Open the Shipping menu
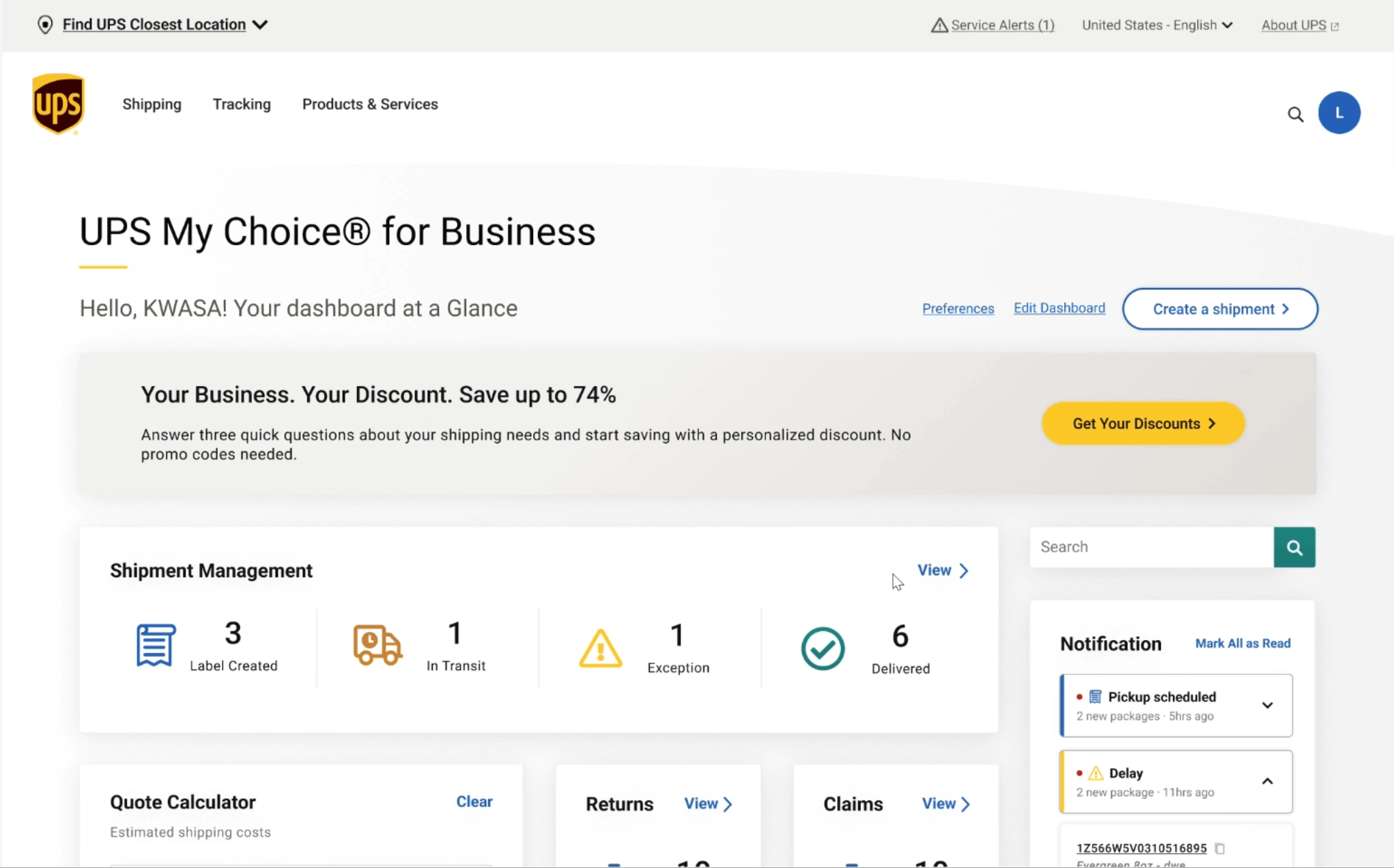The width and height of the screenshot is (1394, 868). 152,104
